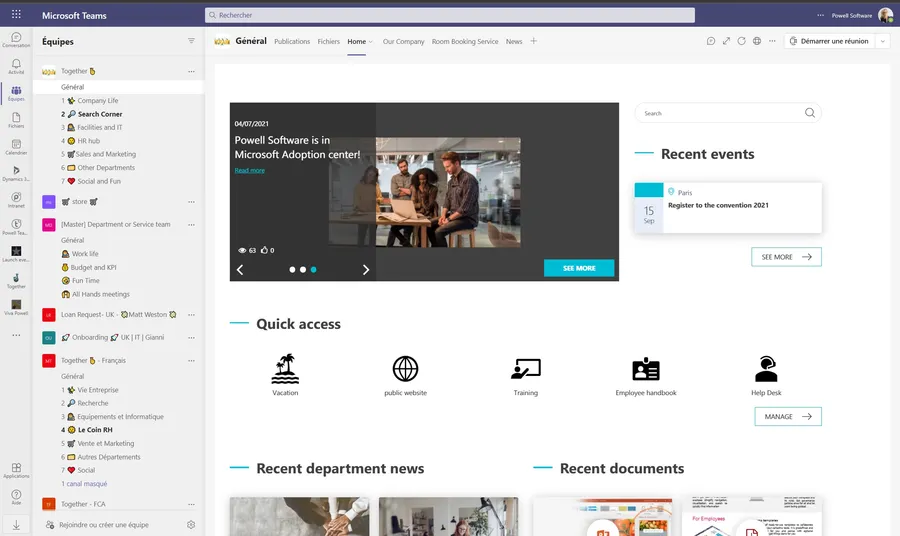
Task: Open Register to the convention 2021 event
Action: coord(718,205)
